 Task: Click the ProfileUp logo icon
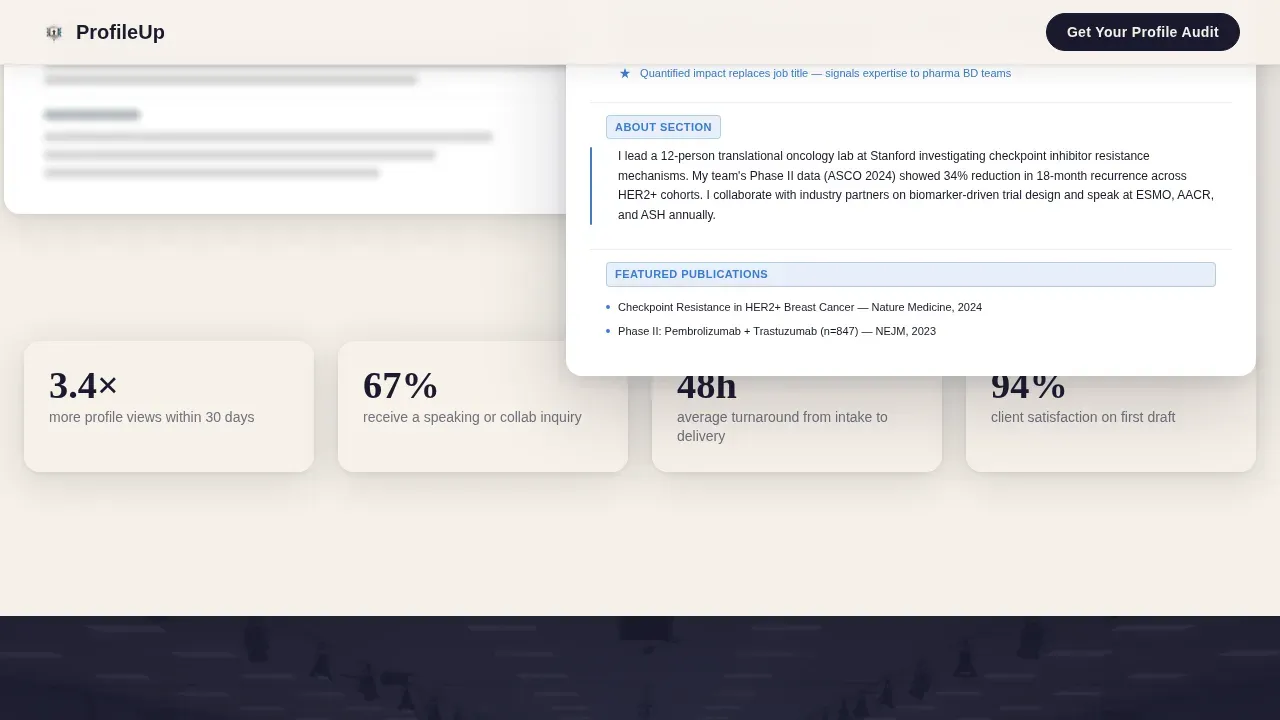(54, 33)
